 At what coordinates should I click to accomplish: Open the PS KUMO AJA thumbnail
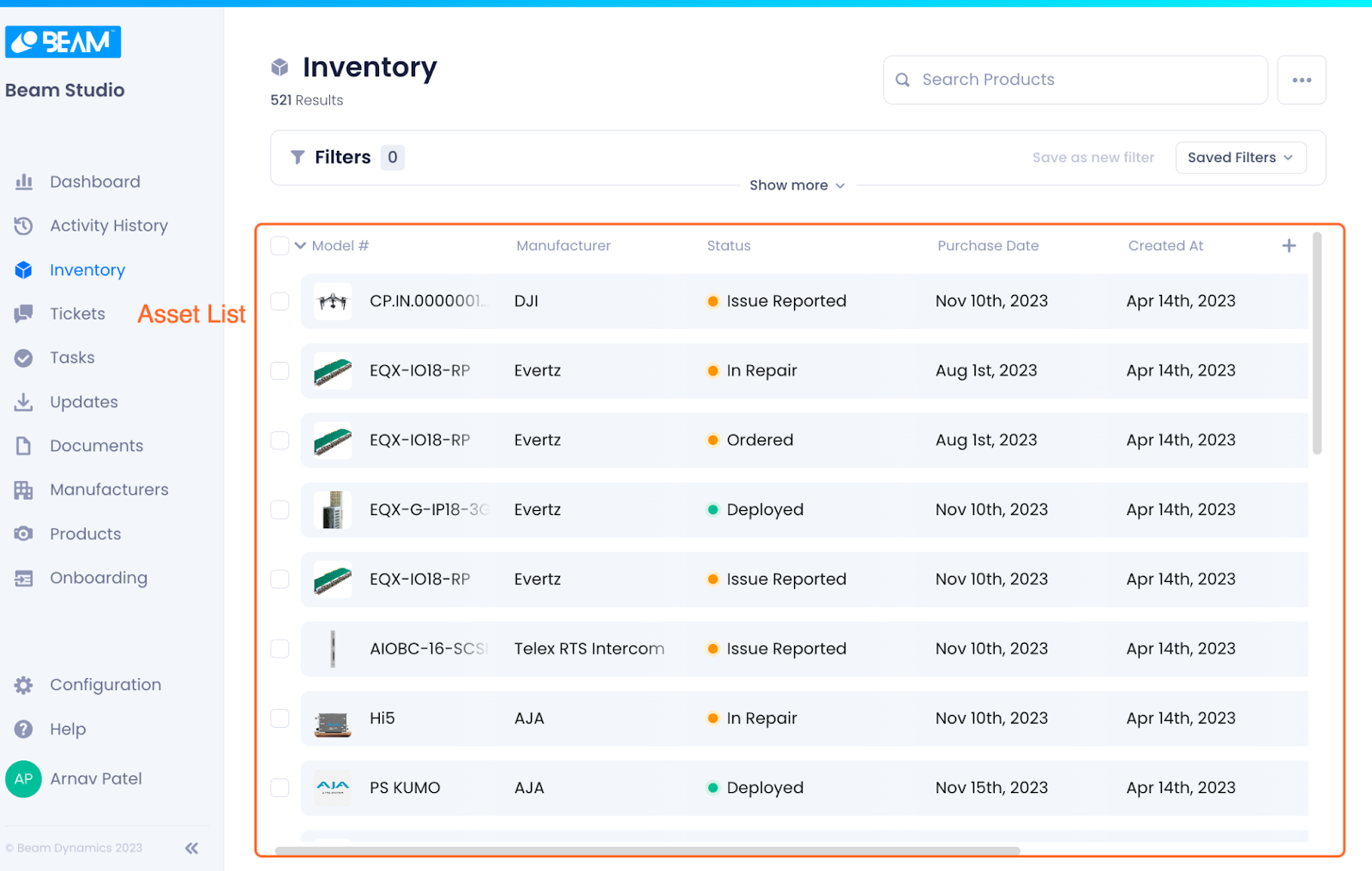333,788
